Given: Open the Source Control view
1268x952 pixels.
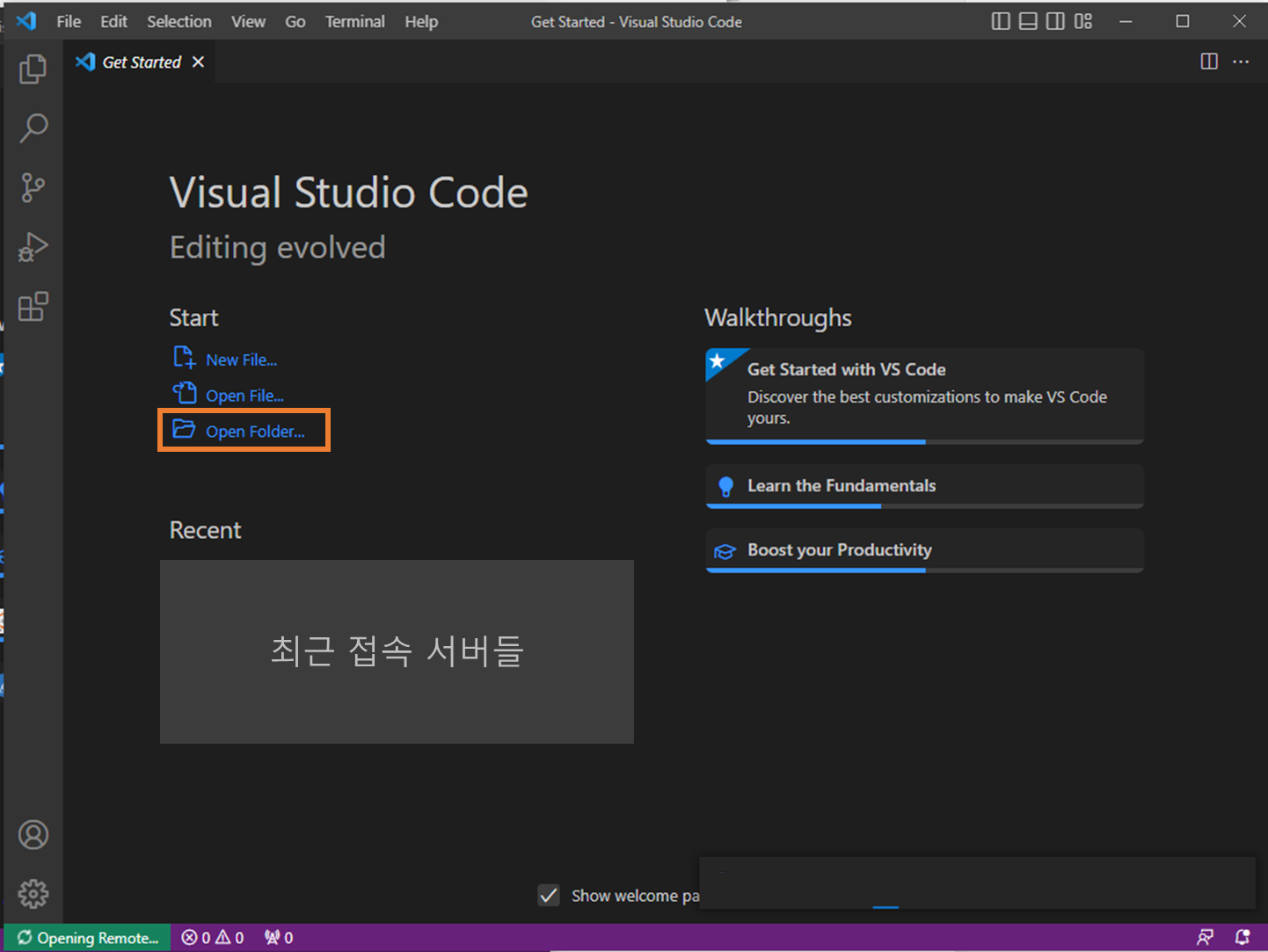Looking at the screenshot, I should pyautogui.click(x=33, y=187).
